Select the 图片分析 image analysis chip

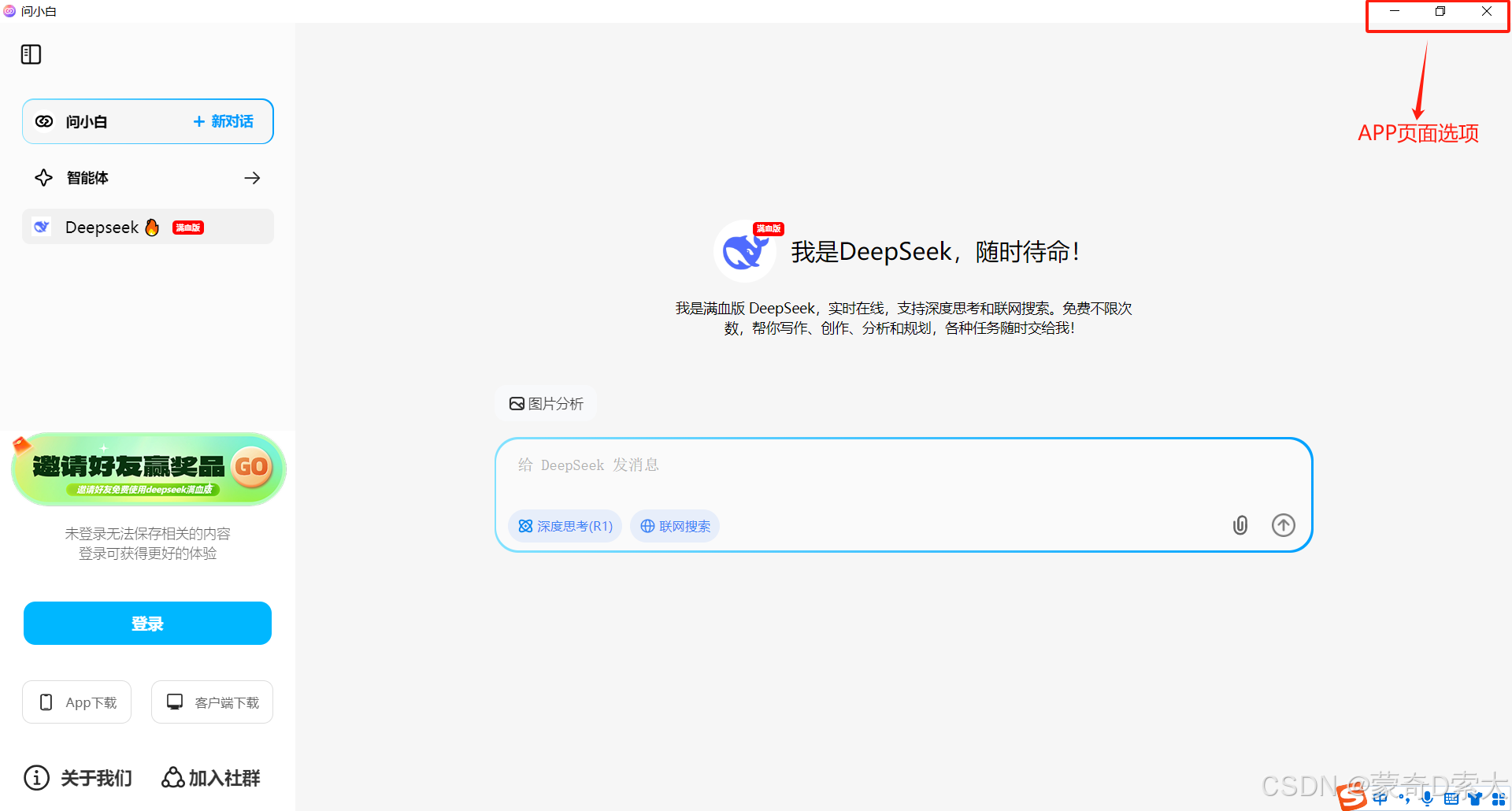tap(546, 404)
